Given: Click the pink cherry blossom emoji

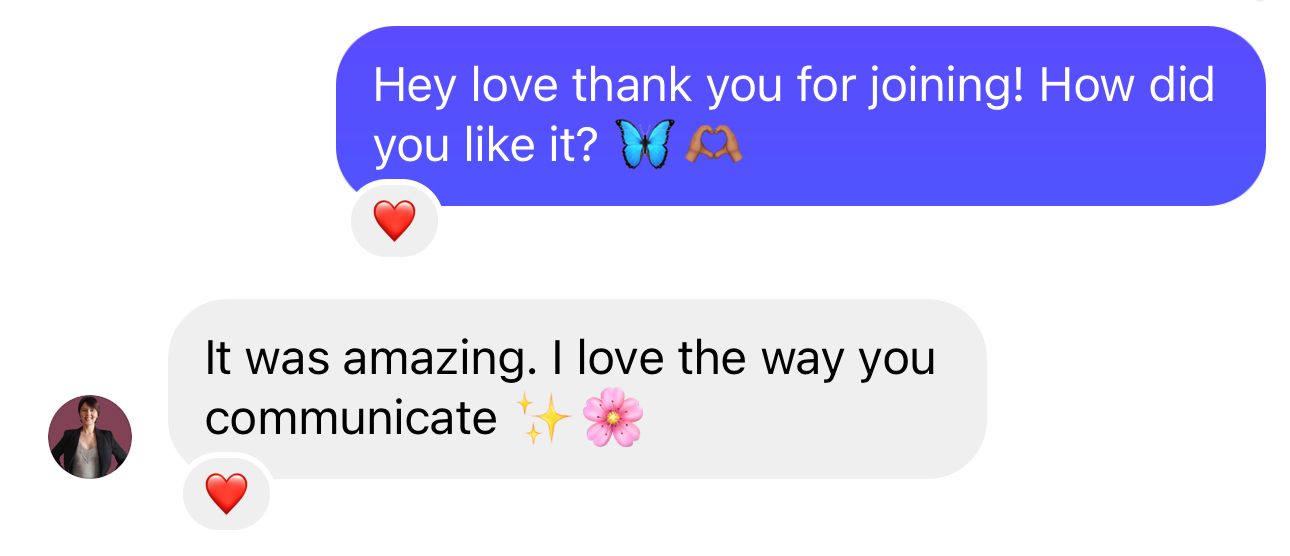Looking at the screenshot, I should (612, 418).
